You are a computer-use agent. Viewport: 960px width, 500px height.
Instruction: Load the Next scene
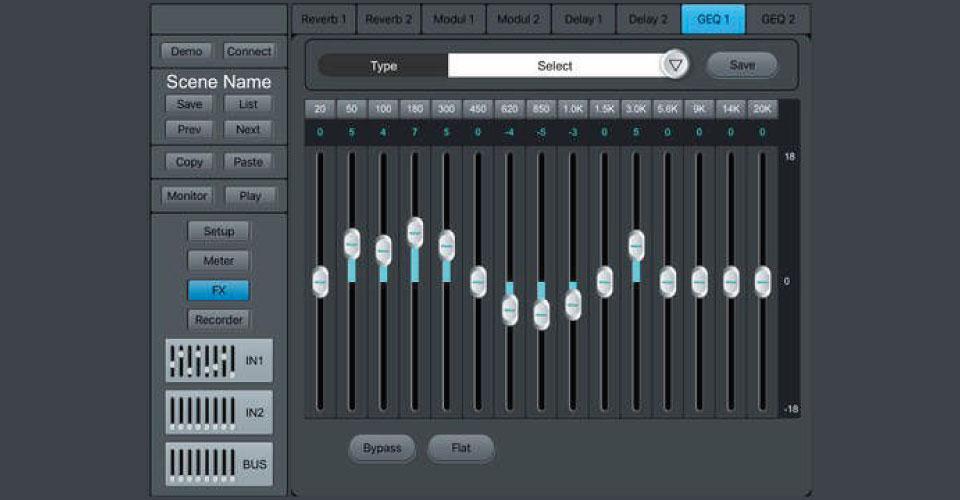248,129
